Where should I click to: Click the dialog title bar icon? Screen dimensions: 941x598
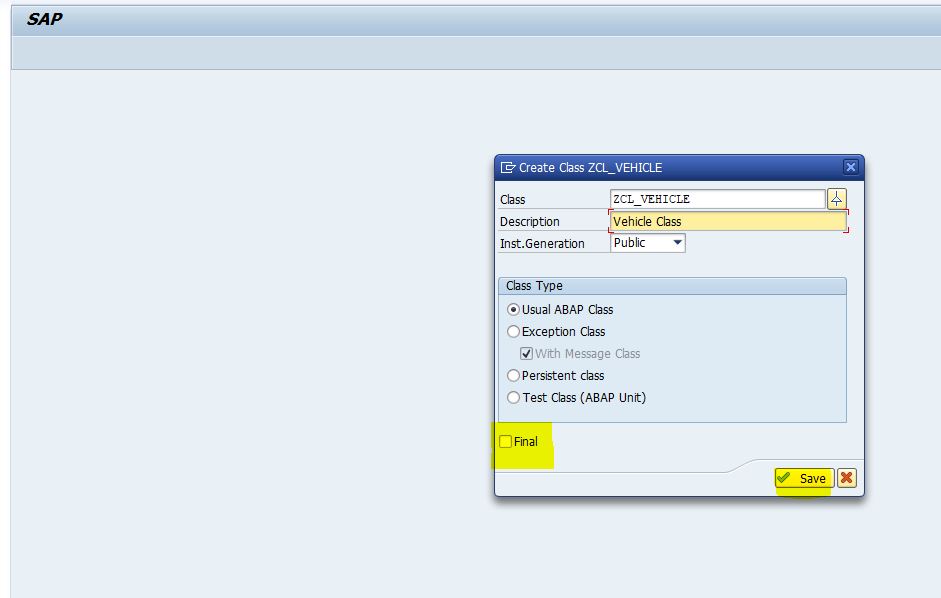508,168
